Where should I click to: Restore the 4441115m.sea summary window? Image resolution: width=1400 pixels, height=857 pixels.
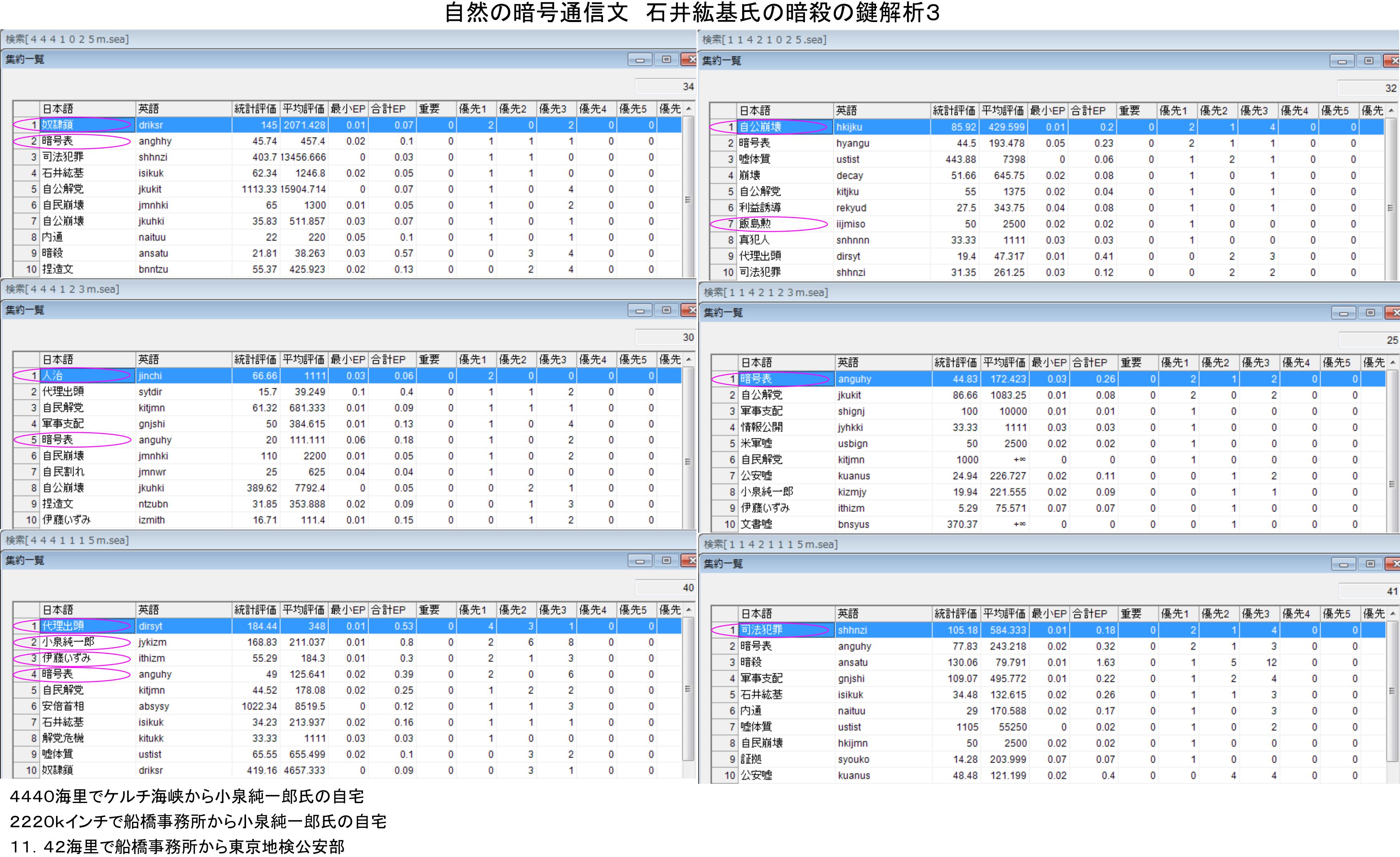[x=667, y=561]
